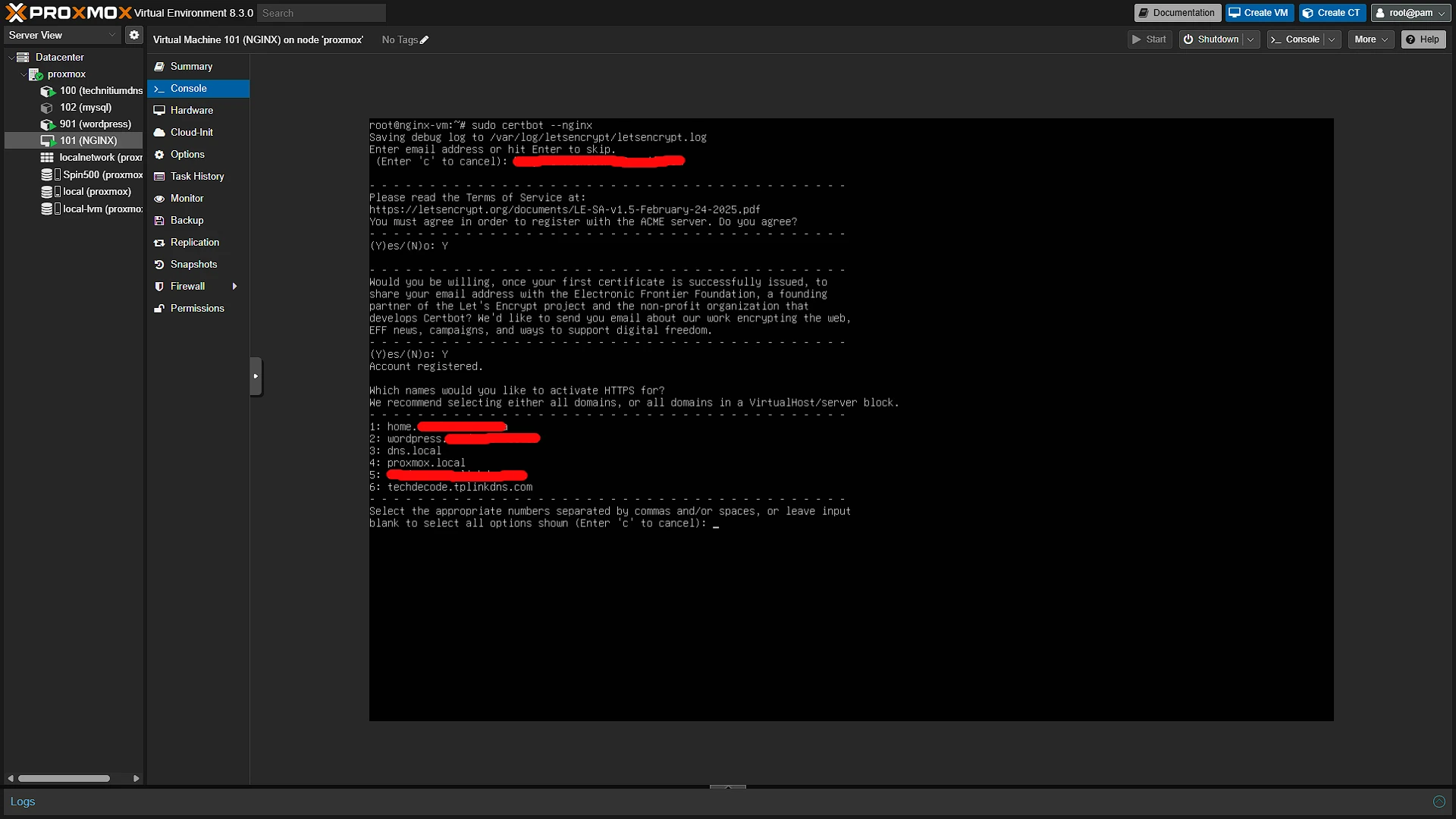1456x819 pixels.
Task: Open Server View settings gear
Action: click(x=134, y=35)
